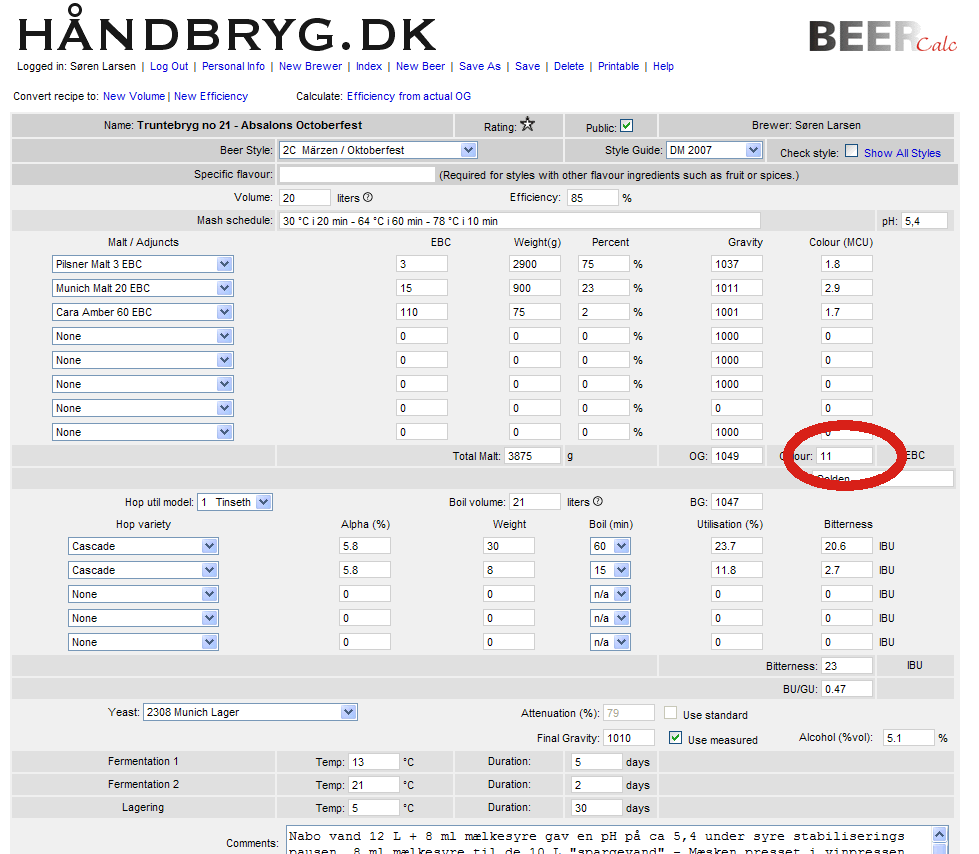Click the Specific flavour input field

pos(357,175)
